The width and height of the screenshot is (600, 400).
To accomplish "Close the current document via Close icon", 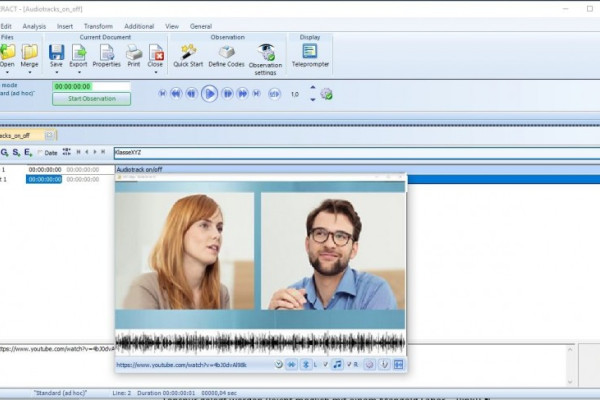I will pos(156,52).
